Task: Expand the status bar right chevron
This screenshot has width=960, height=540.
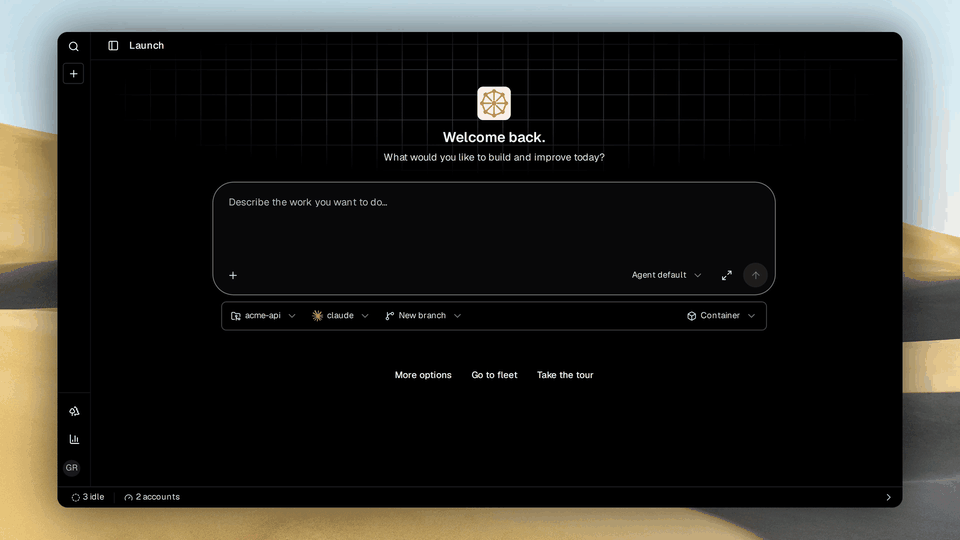Action: 888,497
